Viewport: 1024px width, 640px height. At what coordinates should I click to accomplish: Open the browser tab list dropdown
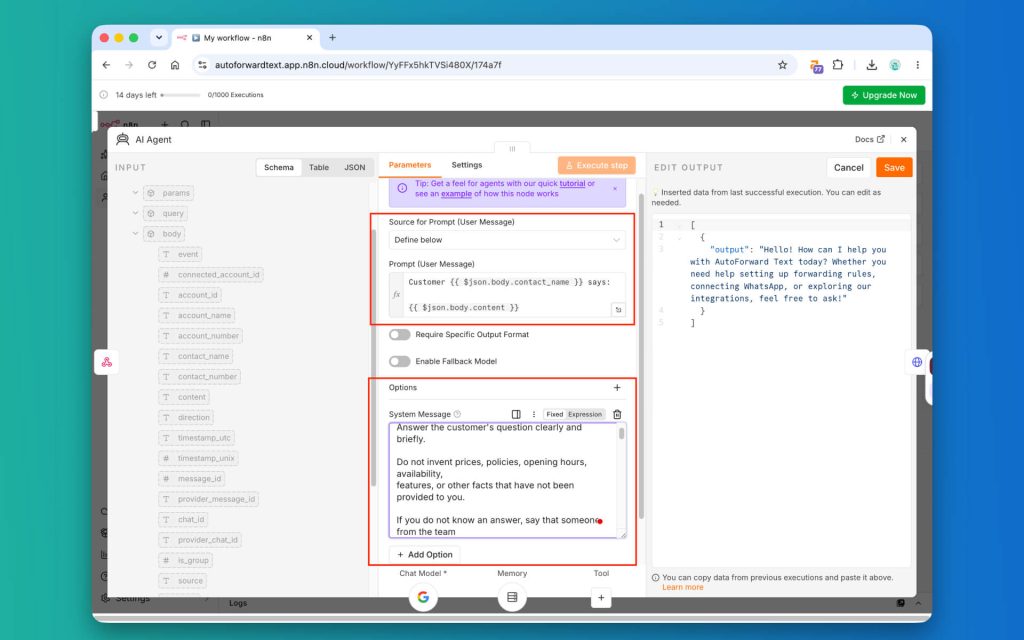click(159, 38)
